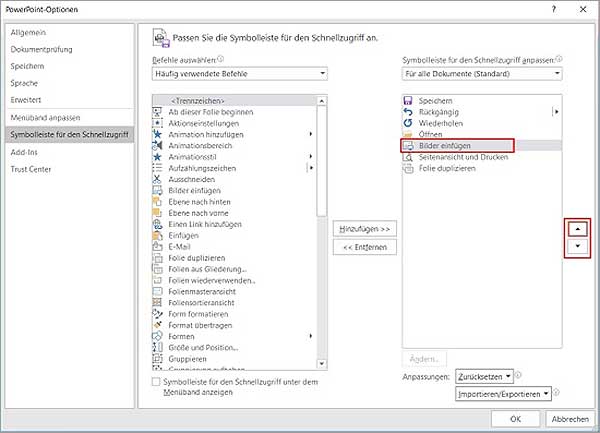Image resolution: width=600 pixels, height=433 pixels.
Task: Open the Allgemein options category
Action: 28,33
